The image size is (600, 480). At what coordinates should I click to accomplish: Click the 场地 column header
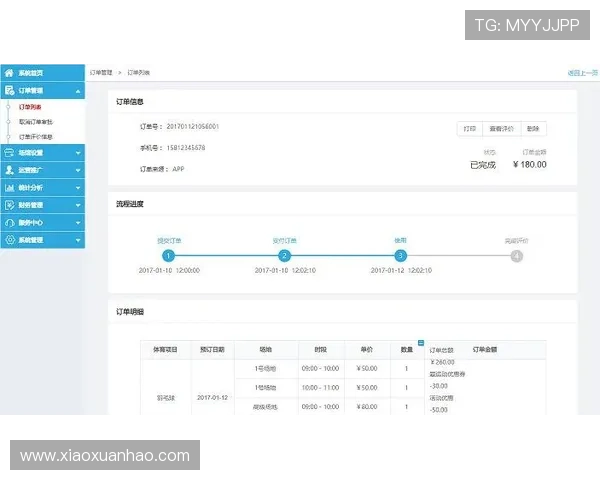266,349
